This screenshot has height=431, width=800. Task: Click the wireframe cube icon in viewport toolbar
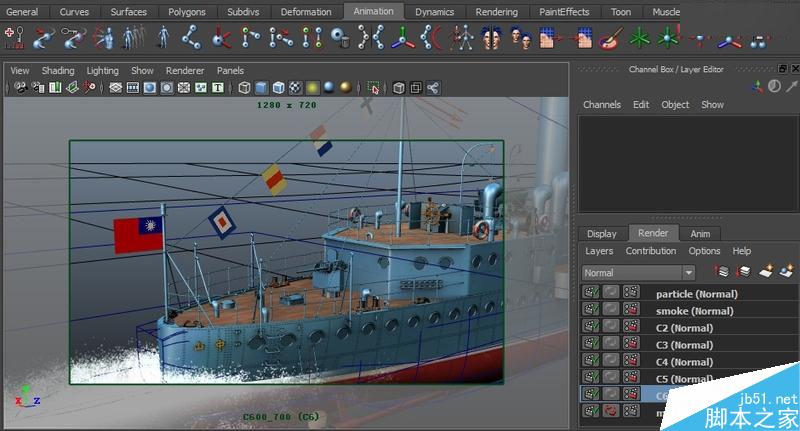(244, 88)
